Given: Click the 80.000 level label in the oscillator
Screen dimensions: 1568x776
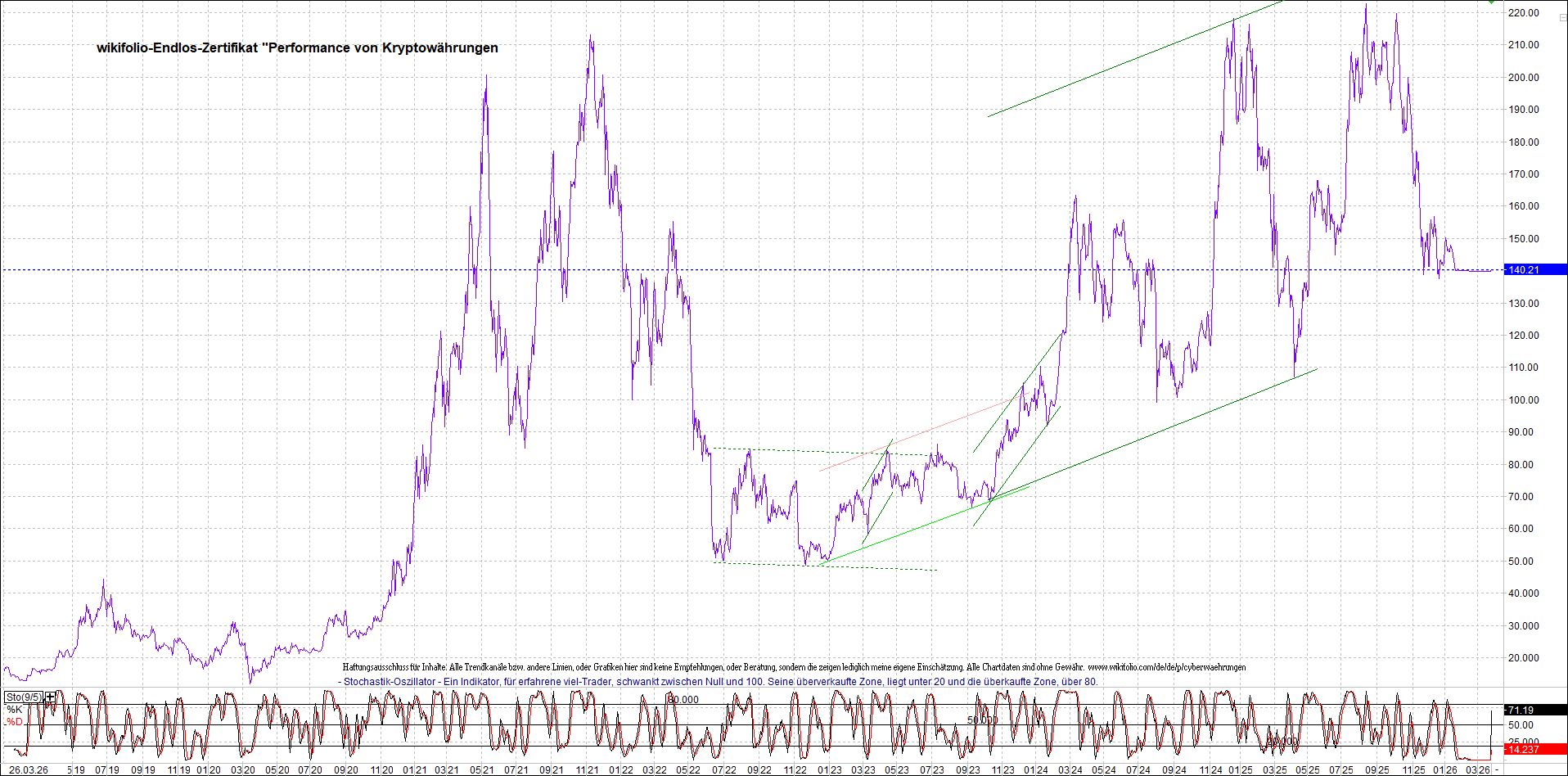Looking at the screenshot, I should [683, 699].
